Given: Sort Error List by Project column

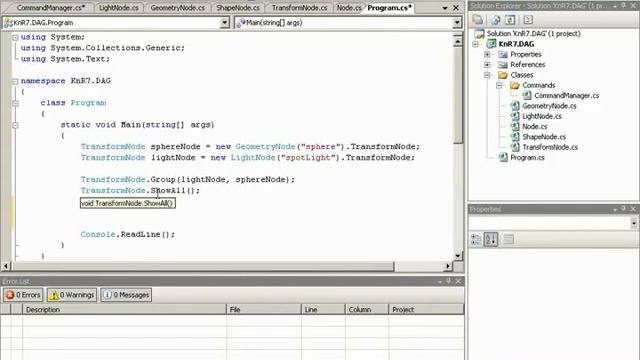Looking at the screenshot, I should click(426, 309).
